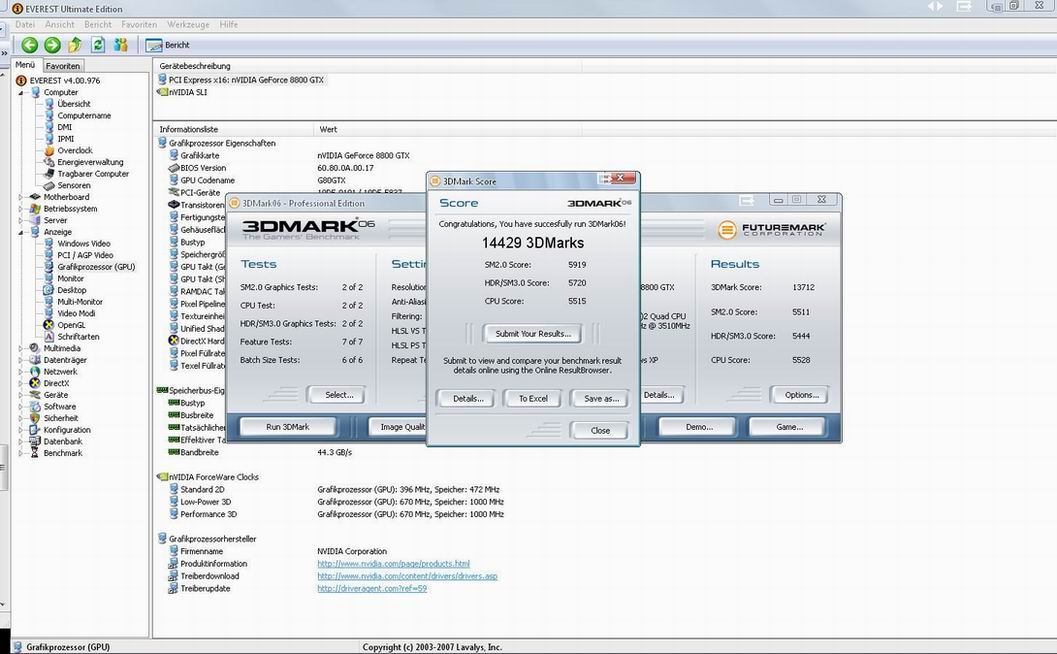
Task: Select the Tragbarer Computer tree icon
Action: coord(49,174)
